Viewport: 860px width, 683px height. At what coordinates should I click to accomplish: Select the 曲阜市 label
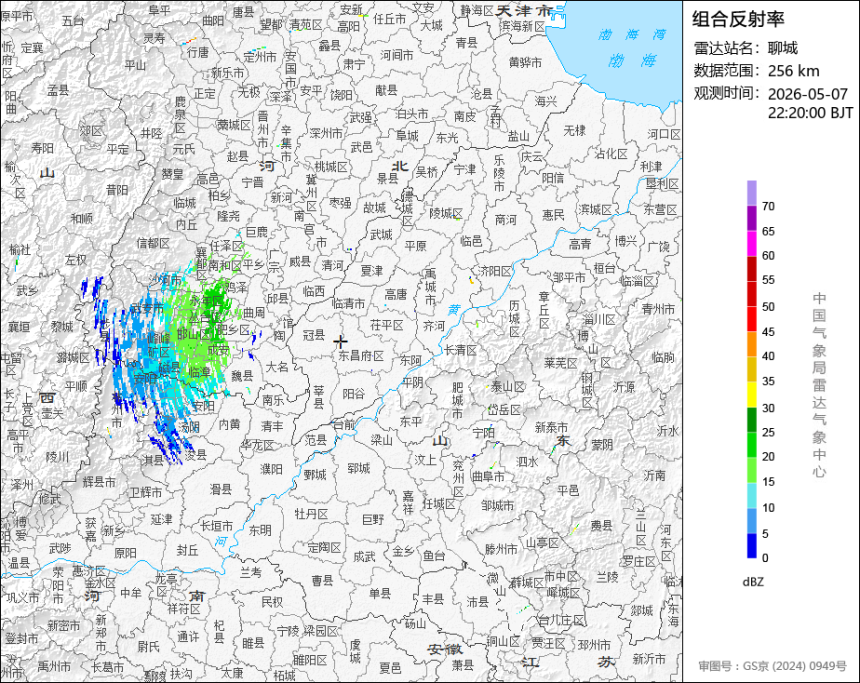point(488,476)
